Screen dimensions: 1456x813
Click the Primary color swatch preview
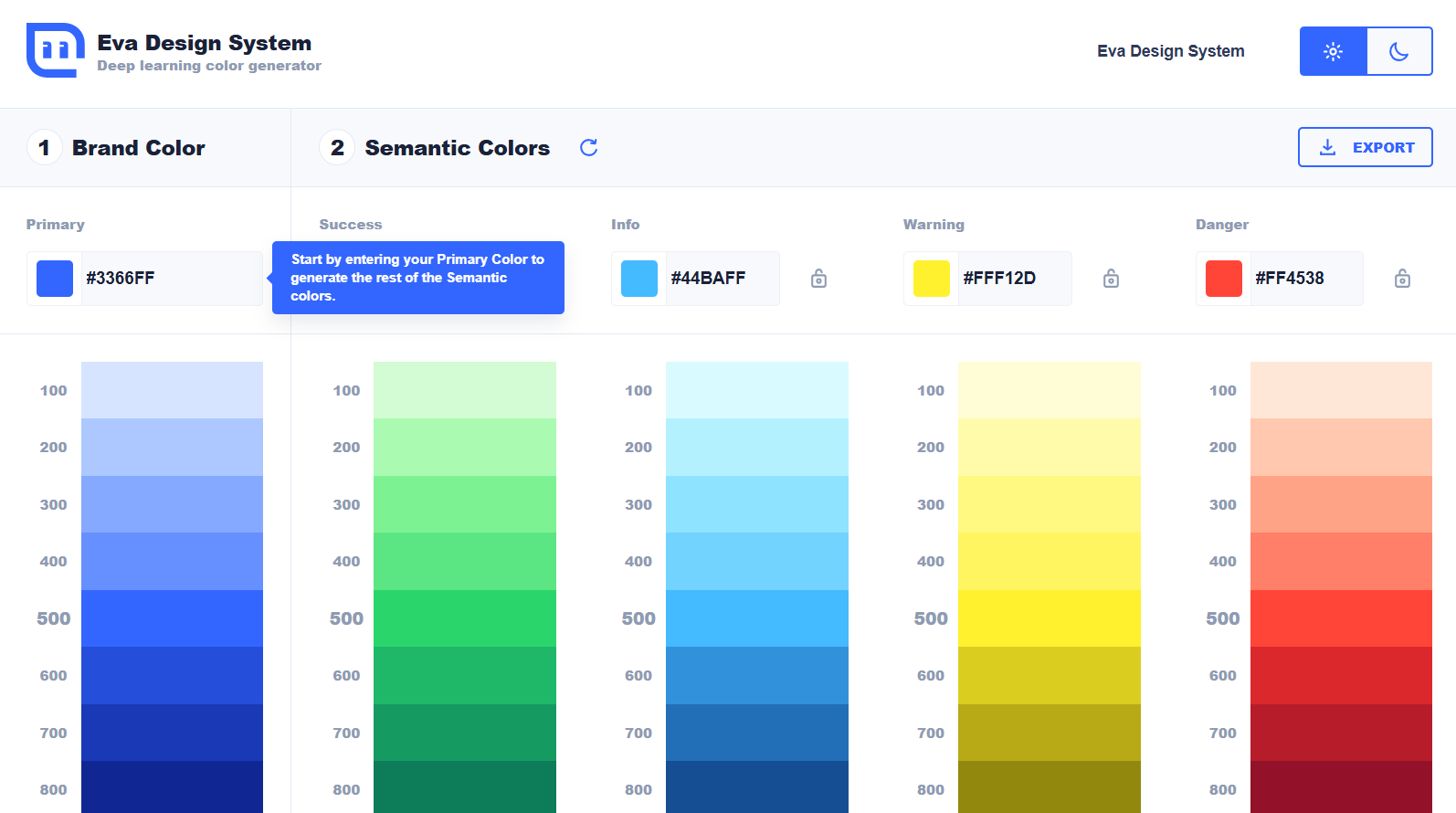pos(55,279)
